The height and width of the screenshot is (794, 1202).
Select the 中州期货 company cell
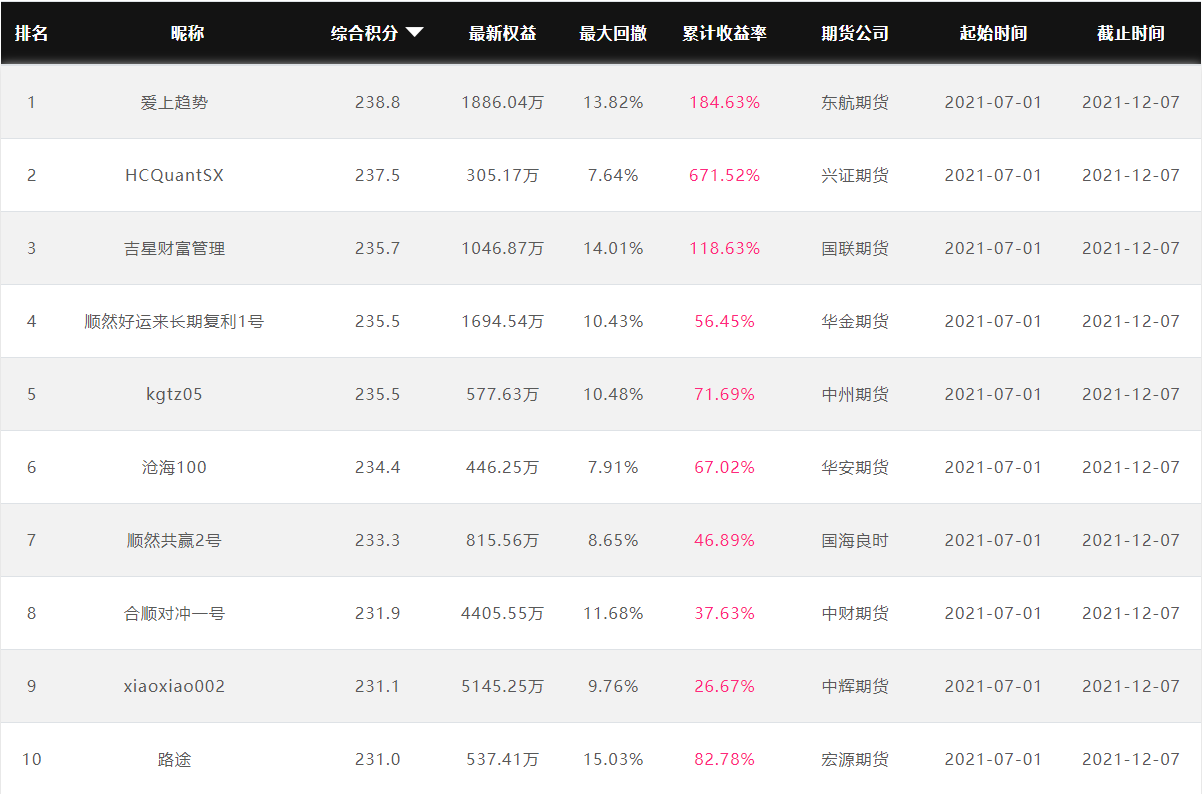tap(855, 394)
